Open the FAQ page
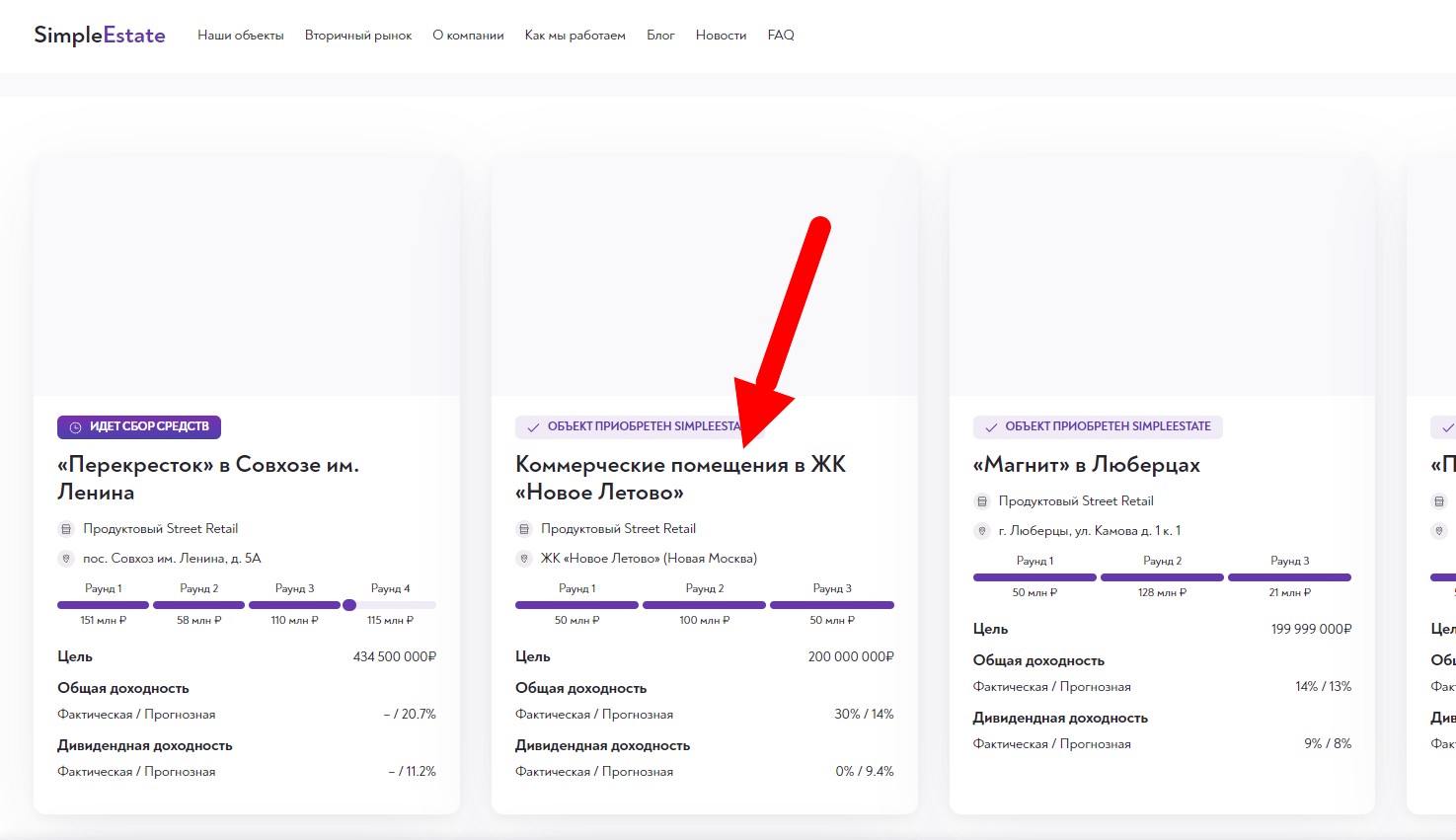 coord(781,36)
